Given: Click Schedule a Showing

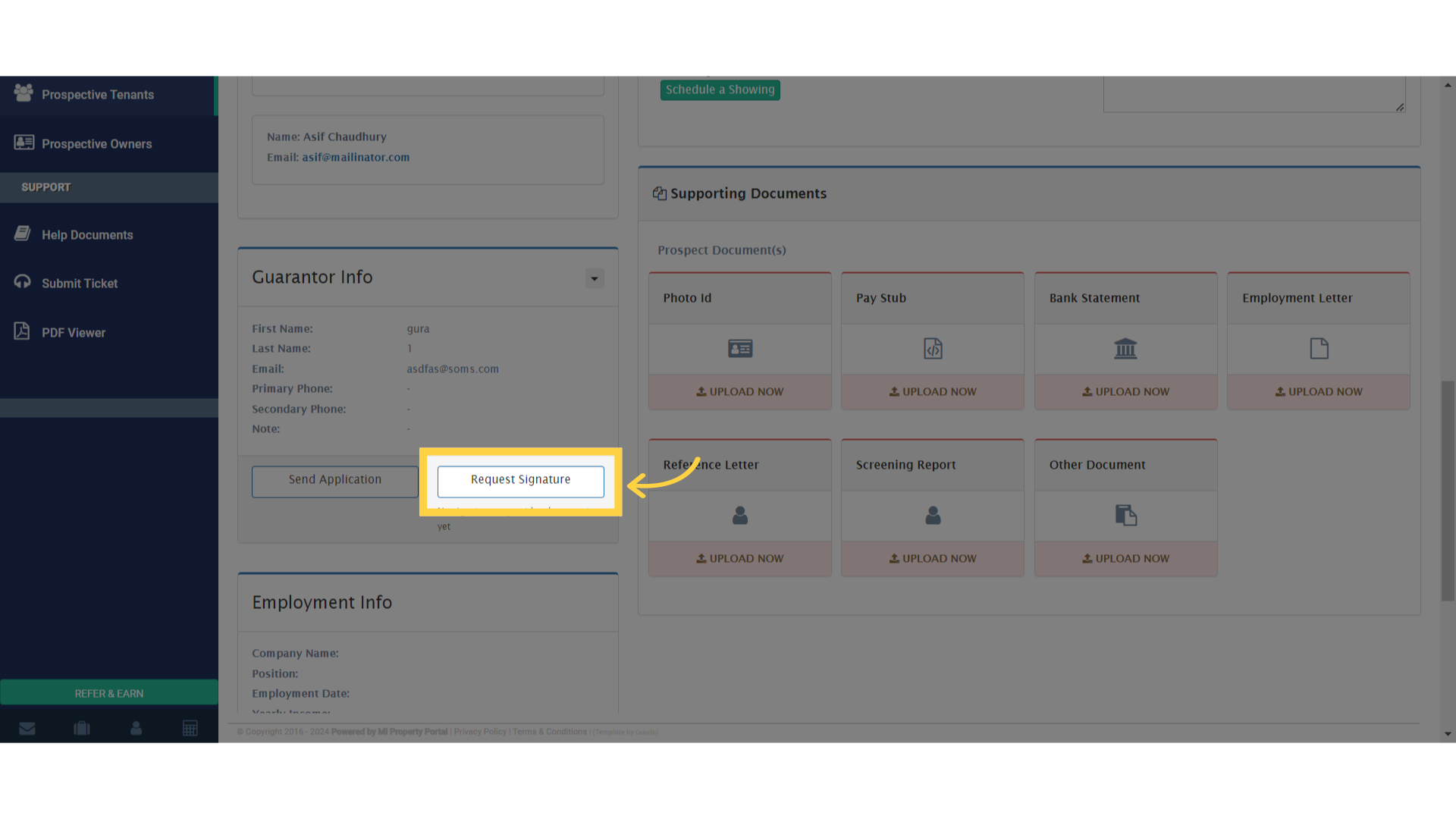Looking at the screenshot, I should click(719, 89).
